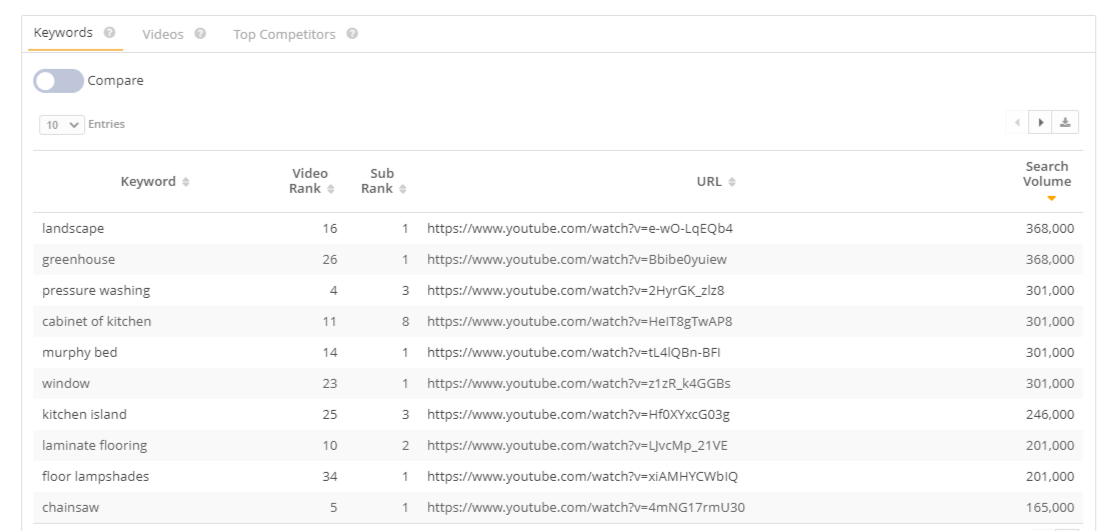The width and height of the screenshot is (1103, 531).
Task: Switch to the Videos tab
Action: point(162,34)
